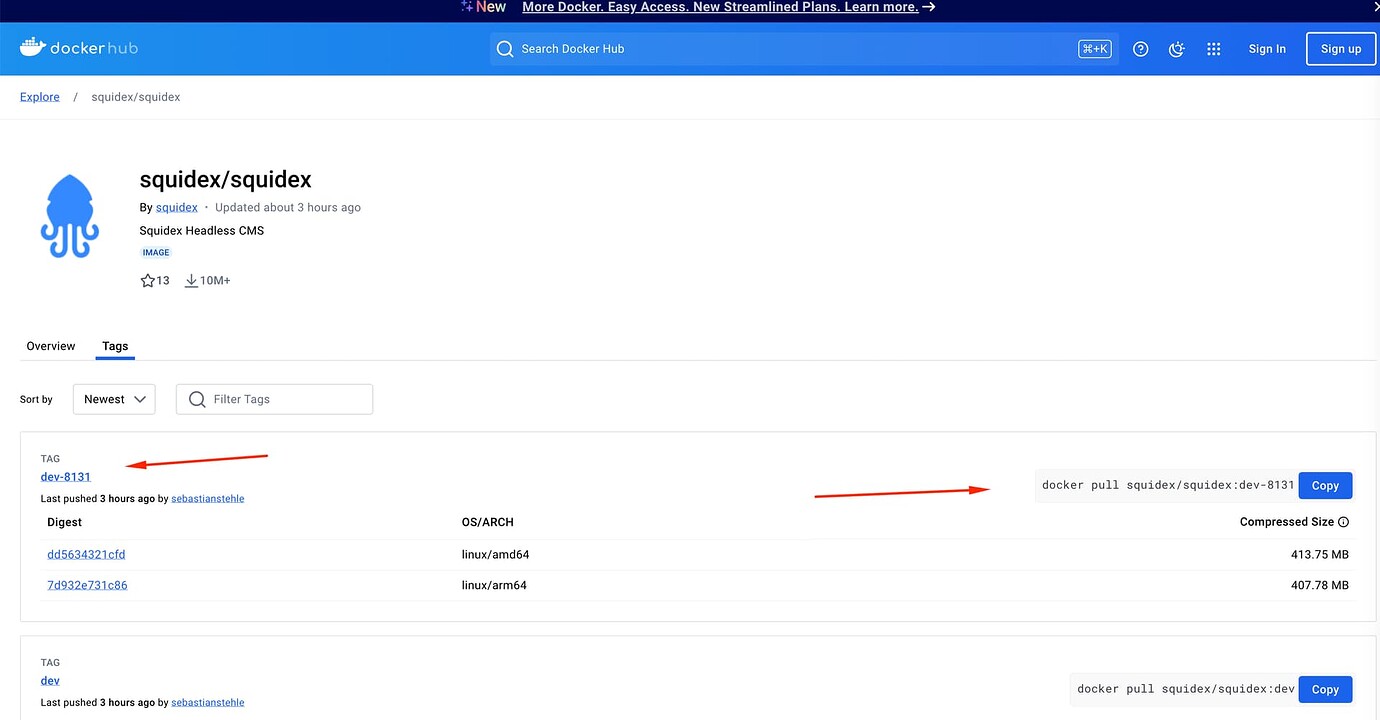Click the Filter Tags magnifier icon

tap(197, 399)
